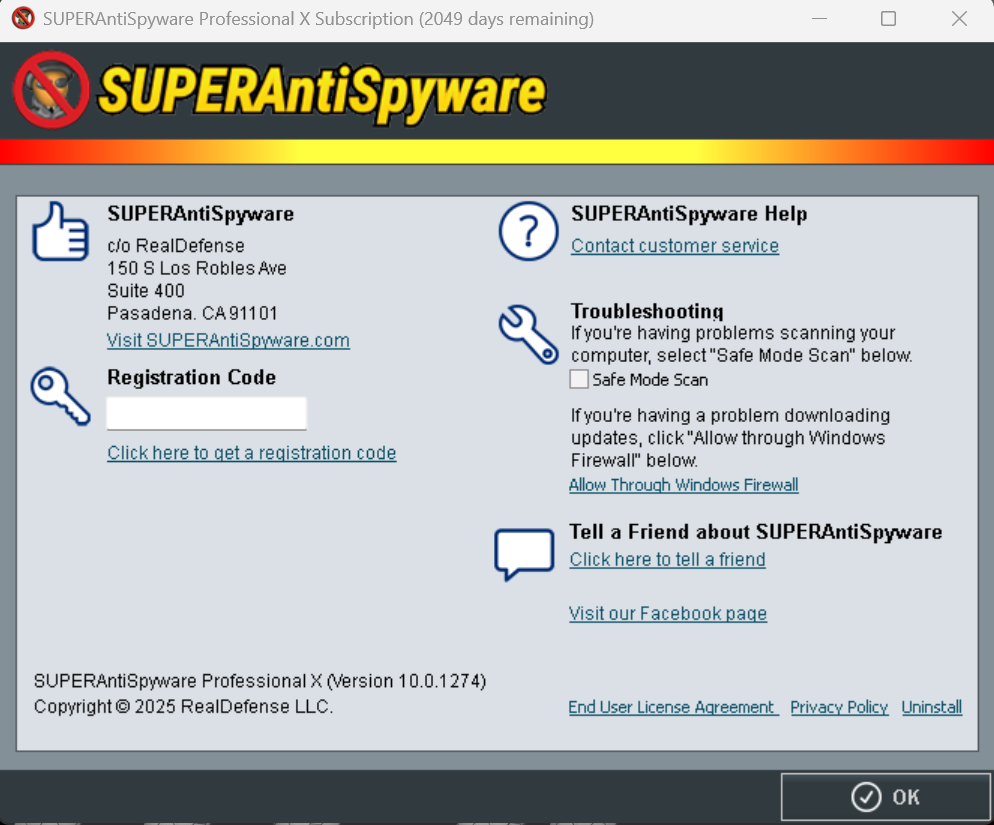Click the SUPERAntiSpyware wordmark in the banner

[322, 93]
